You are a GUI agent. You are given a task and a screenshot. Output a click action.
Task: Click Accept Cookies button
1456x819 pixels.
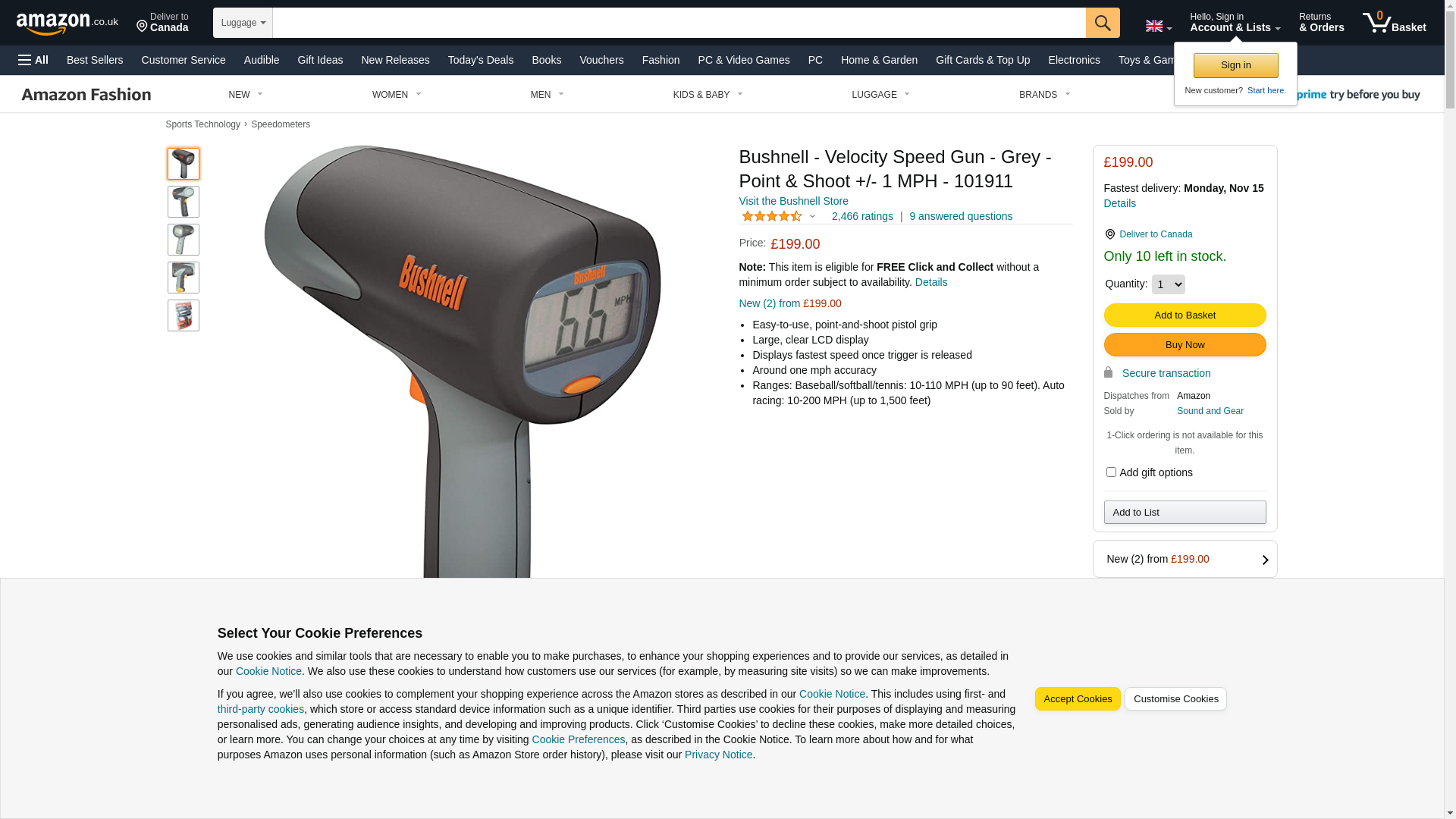coord(1078,699)
